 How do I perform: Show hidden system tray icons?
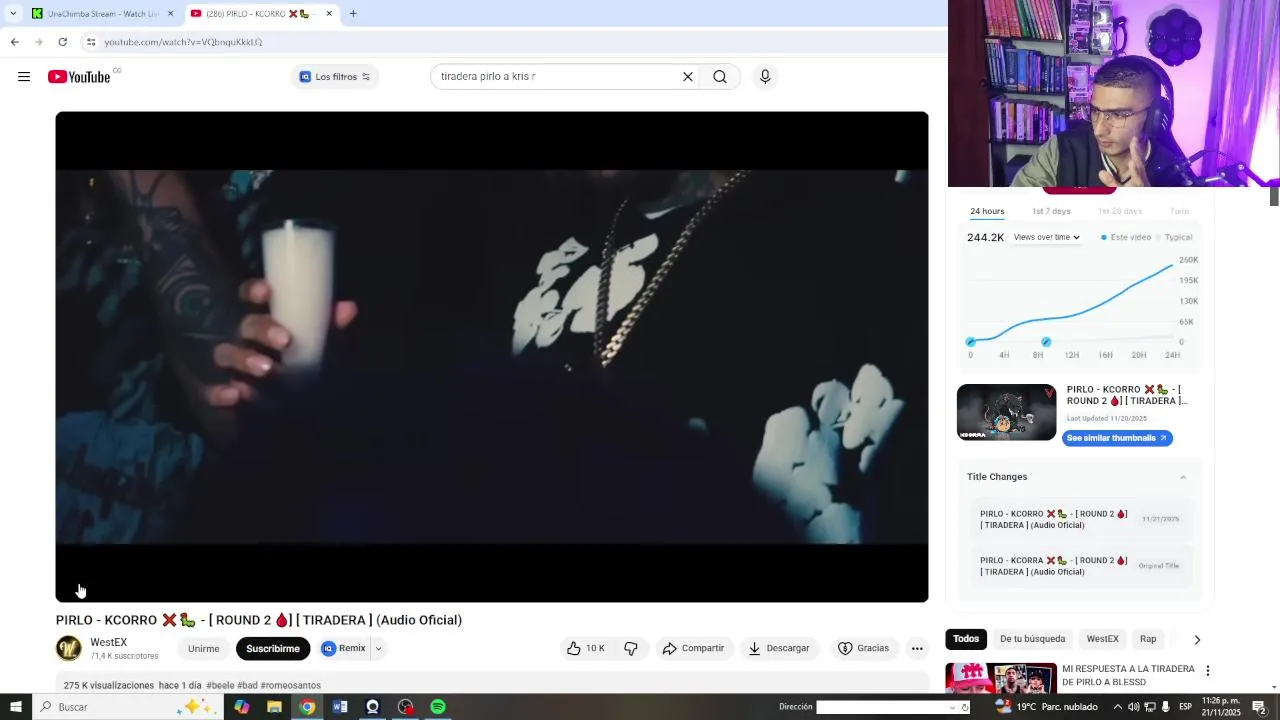(1118, 707)
